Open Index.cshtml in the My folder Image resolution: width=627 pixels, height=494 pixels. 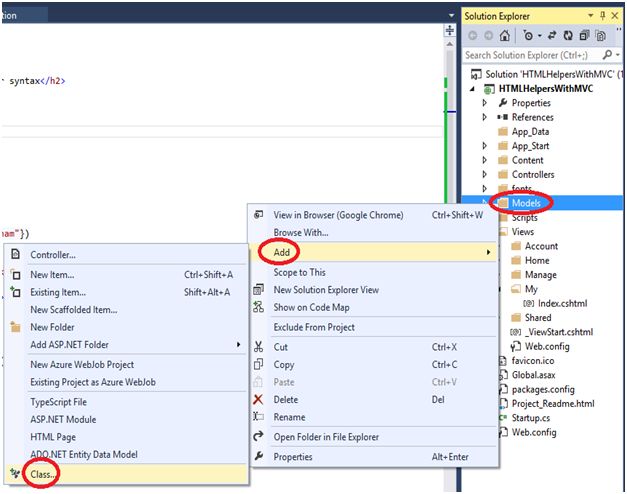[x=562, y=303]
